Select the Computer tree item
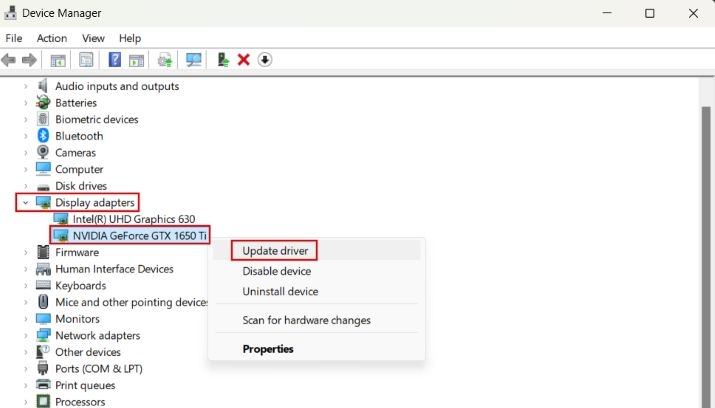 (x=79, y=169)
